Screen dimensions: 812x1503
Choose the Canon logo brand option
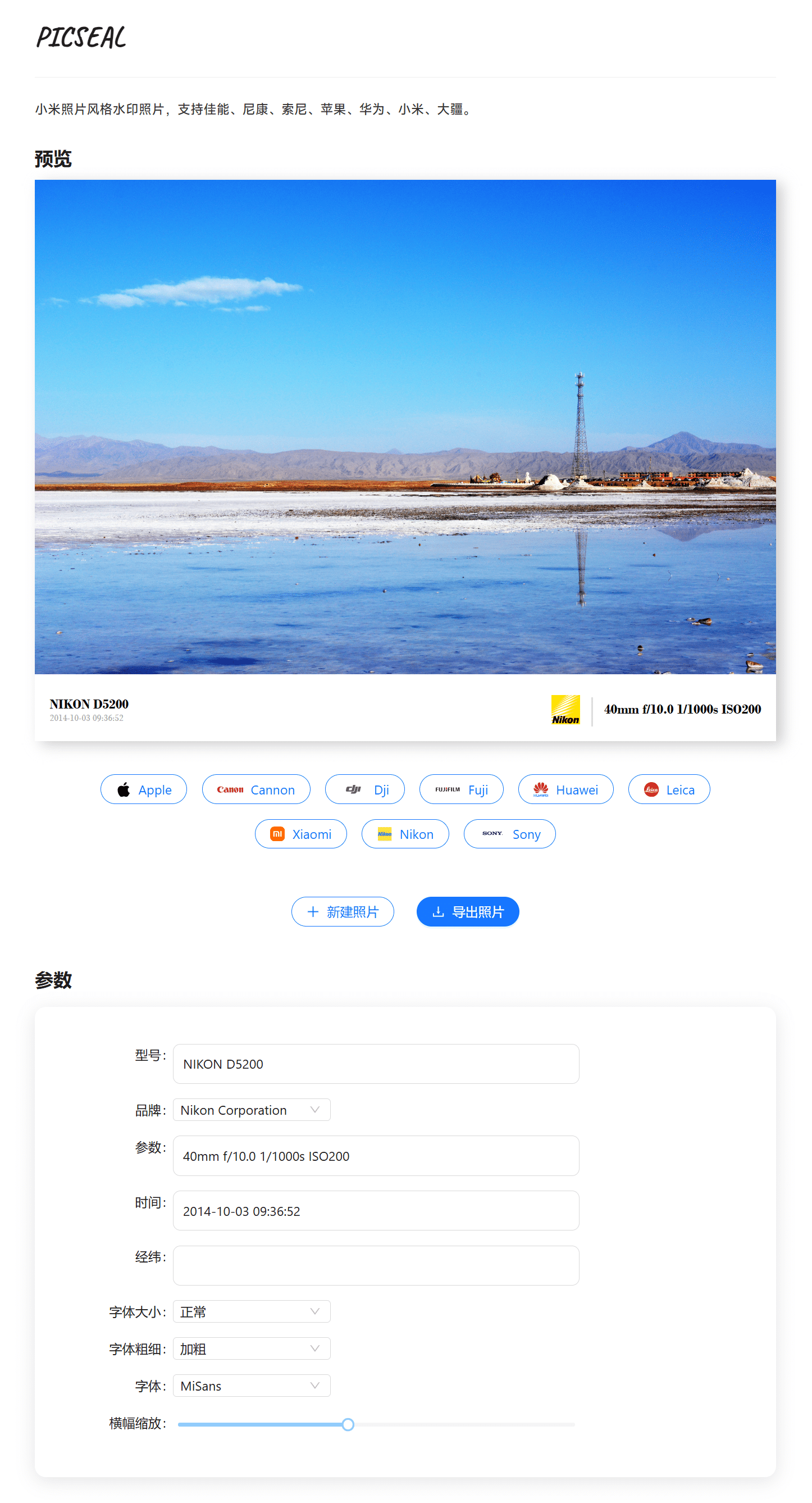point(256,789)
